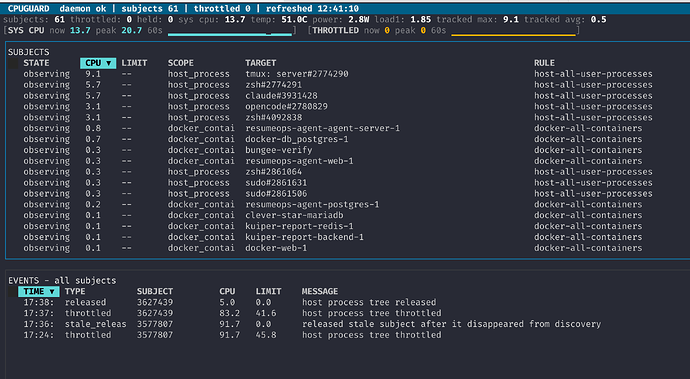Click the LIMIT header in SUBJECTS table
This screenshot has height=379, width=690.
(x=134, y=63)
